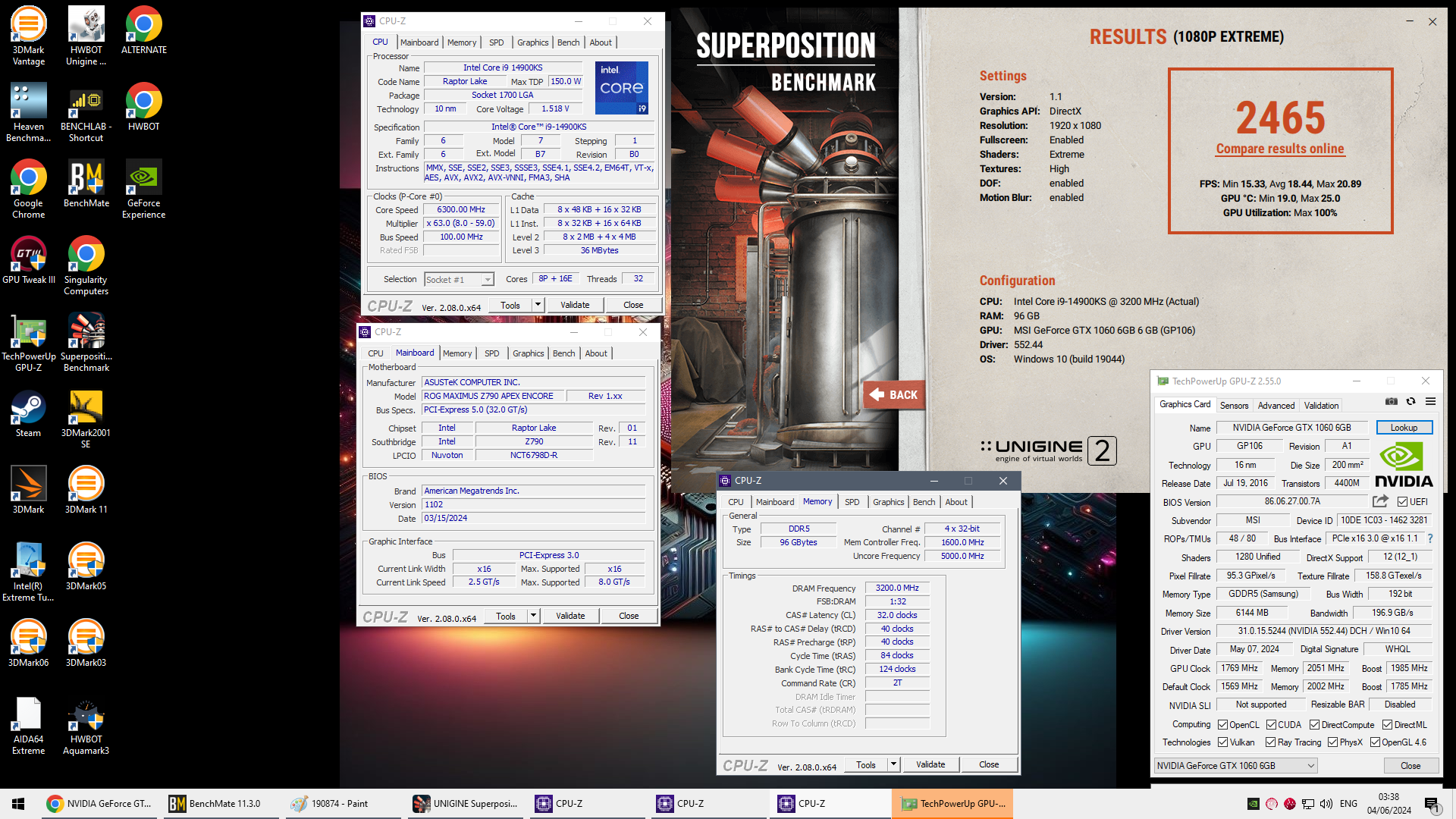
Task: Expand Tools dropdown arrow in CPU-Z CPU window
Action: point(538,305)
